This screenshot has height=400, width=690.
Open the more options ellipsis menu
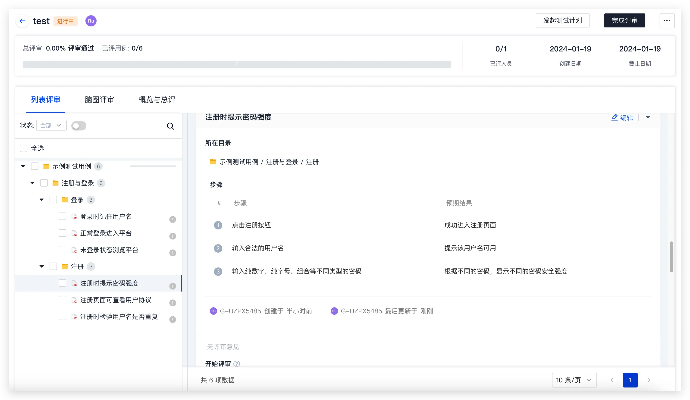click(x=665, y=20)
